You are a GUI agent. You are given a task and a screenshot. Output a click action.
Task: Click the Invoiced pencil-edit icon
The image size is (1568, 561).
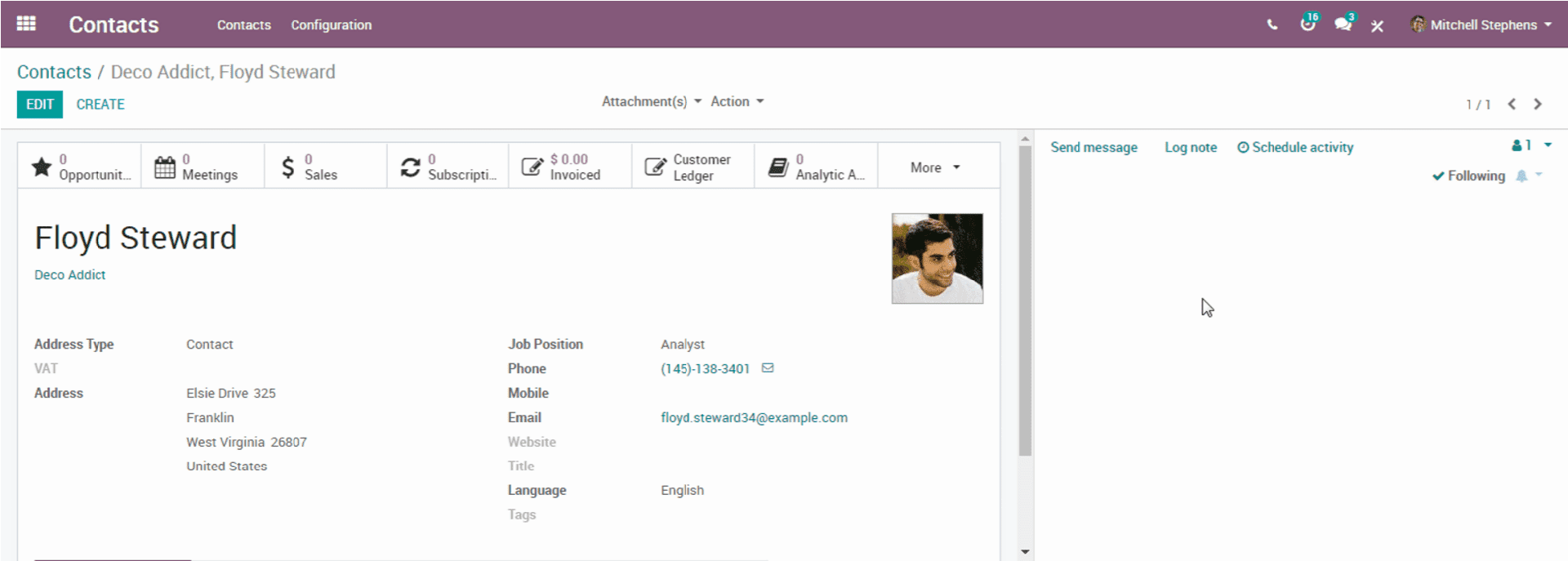point(532,167)
